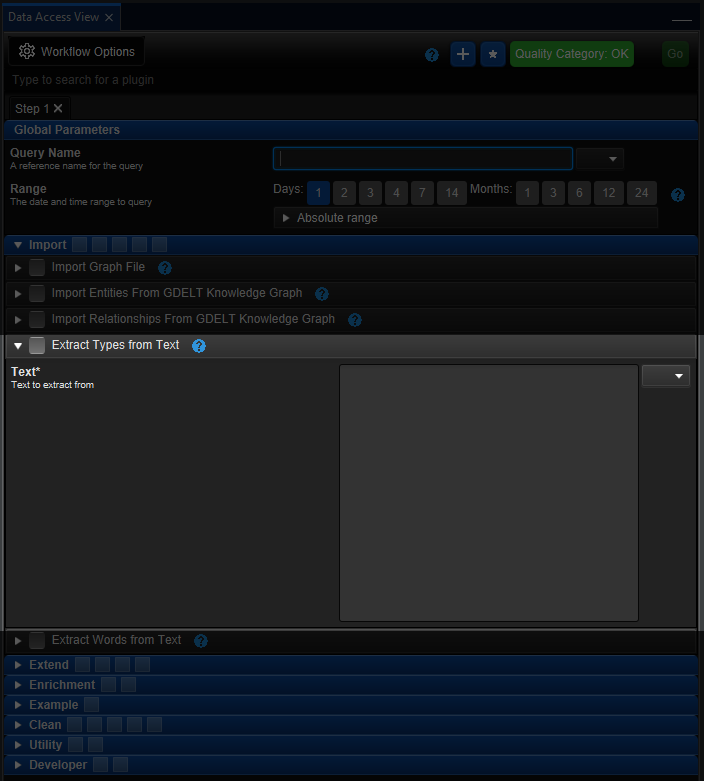Click the favourites star icon

tap(492, 54)
